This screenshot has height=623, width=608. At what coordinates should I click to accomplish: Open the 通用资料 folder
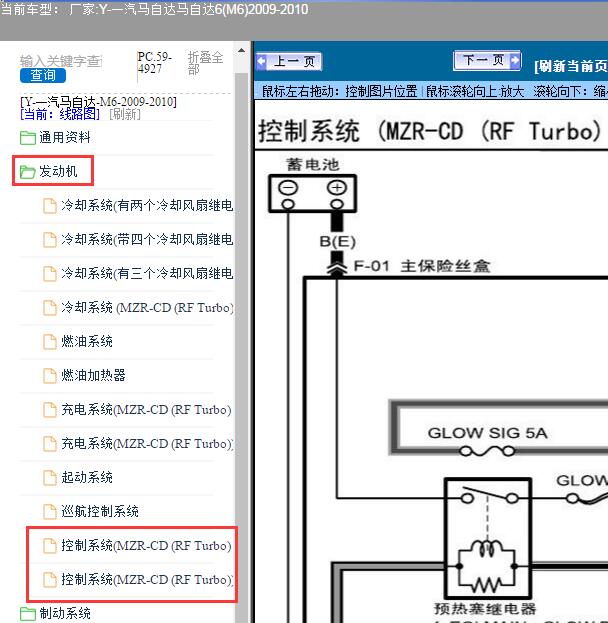tap(64, 137)
